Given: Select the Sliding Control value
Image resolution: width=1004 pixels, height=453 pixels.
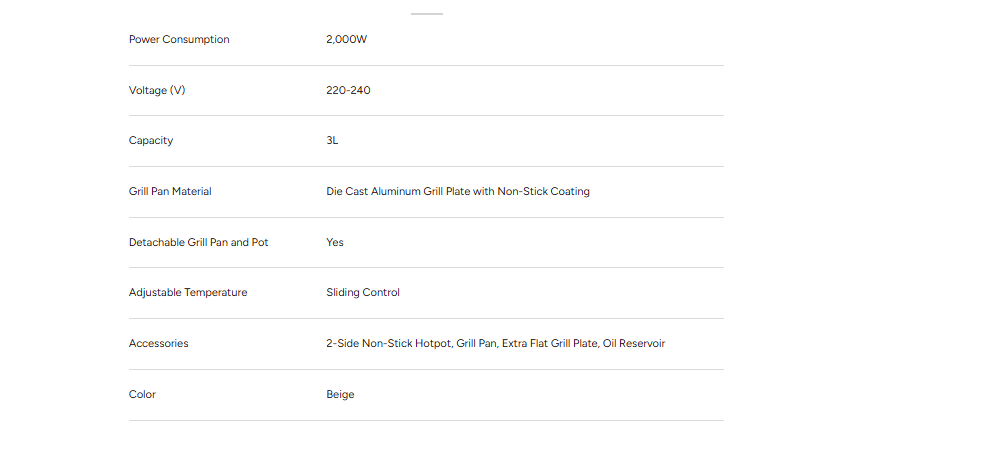Looking at the screenshot, I should (362, 292).
